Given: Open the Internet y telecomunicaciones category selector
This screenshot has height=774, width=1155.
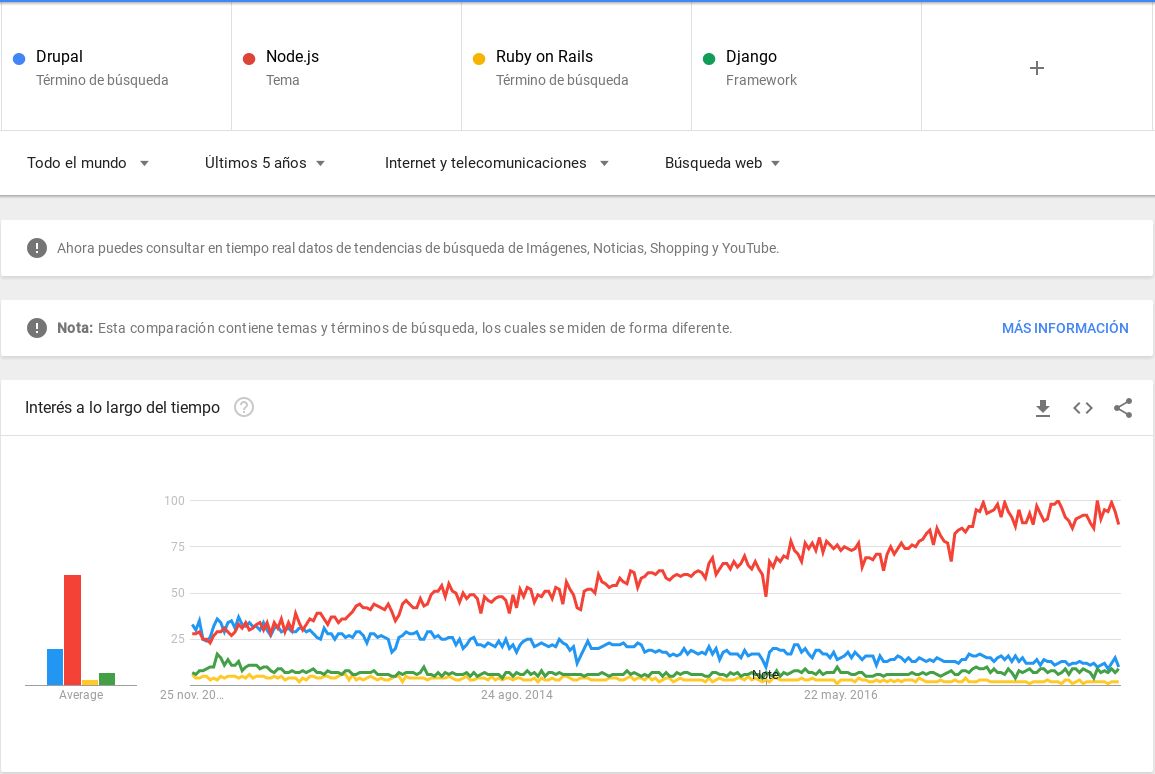Looking at the screenshot, I should coord(497,162).
